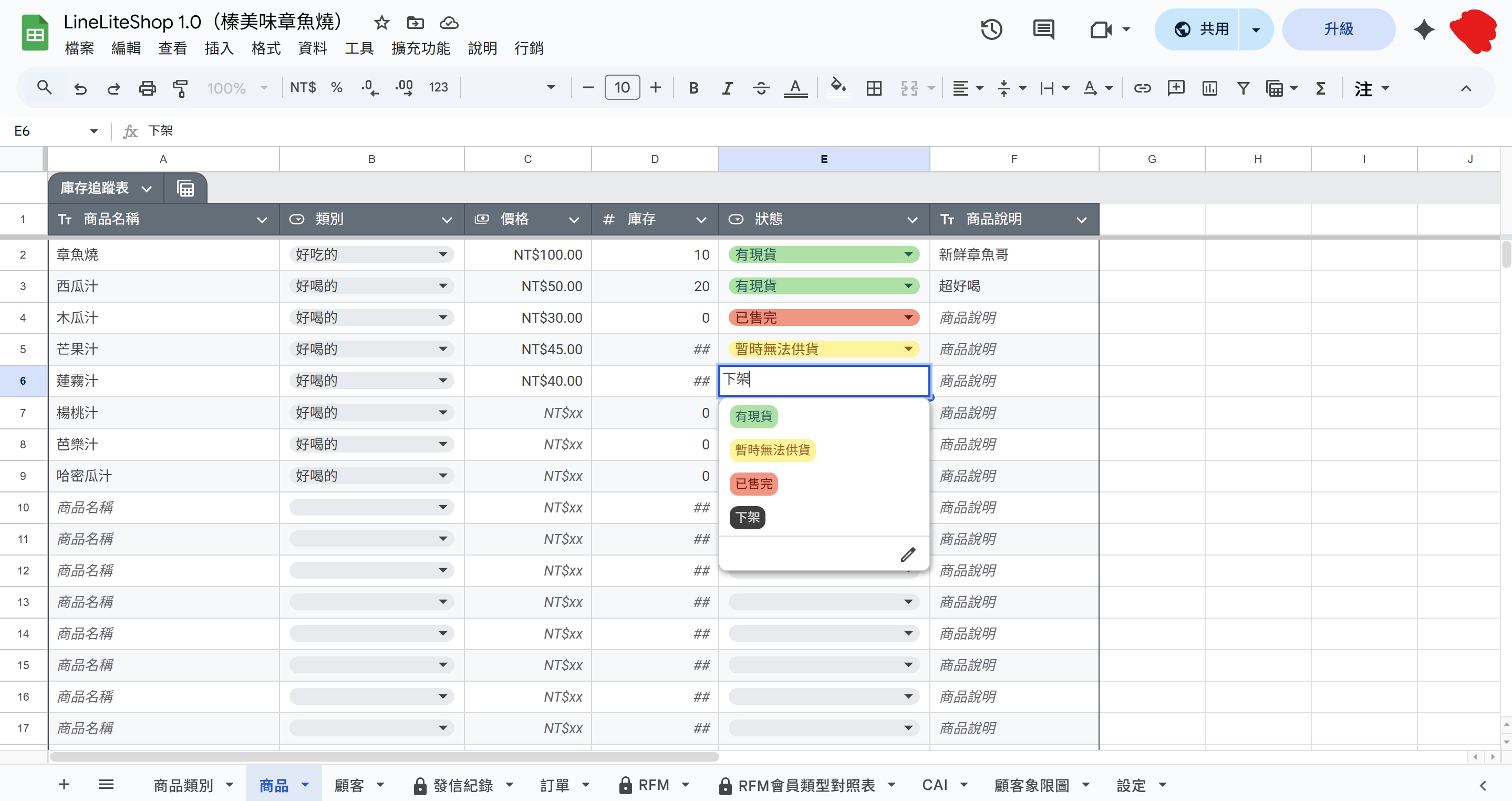Image resolution: width=1512 pixels, height=801 pixels.
Task: Toggle italic formatting
Action: point(727,88)
